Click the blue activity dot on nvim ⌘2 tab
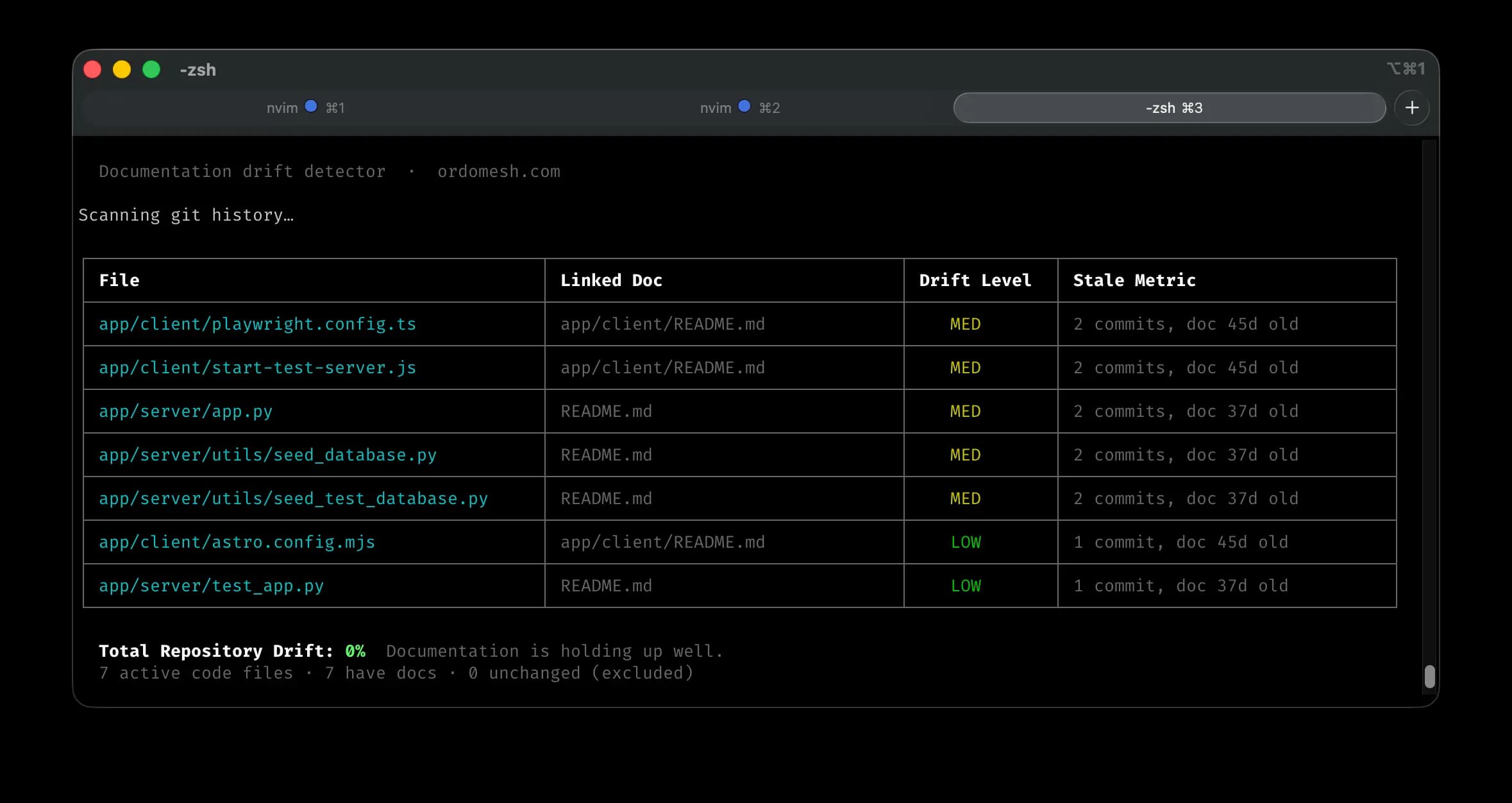This screenshot has height=803, width=1512. pyautogui.click(x=744, y=106)
